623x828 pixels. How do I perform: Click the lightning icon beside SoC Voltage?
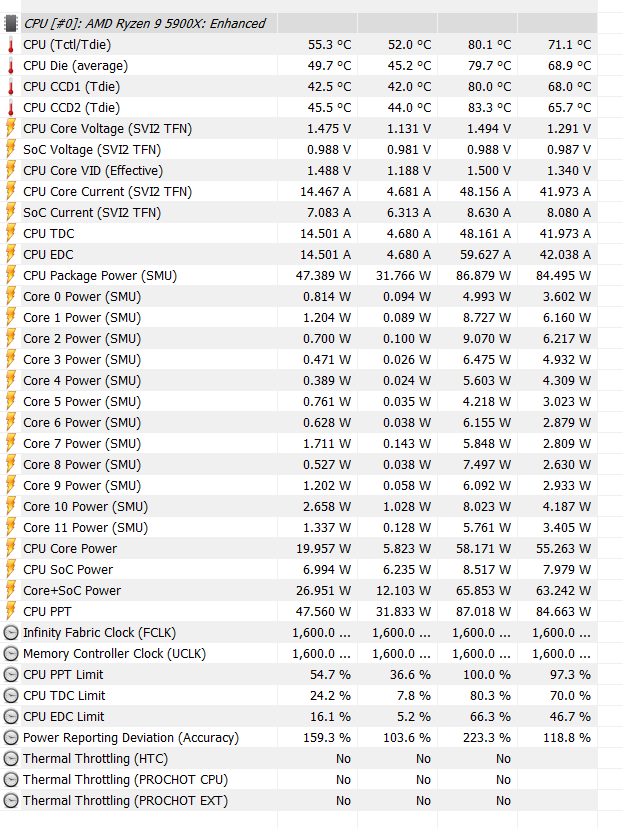tap(11, 149)
